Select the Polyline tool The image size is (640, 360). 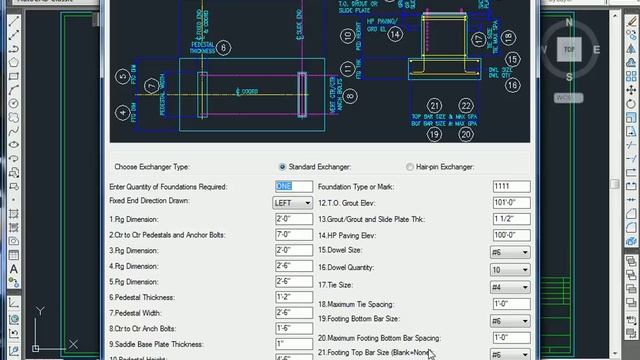13,49
